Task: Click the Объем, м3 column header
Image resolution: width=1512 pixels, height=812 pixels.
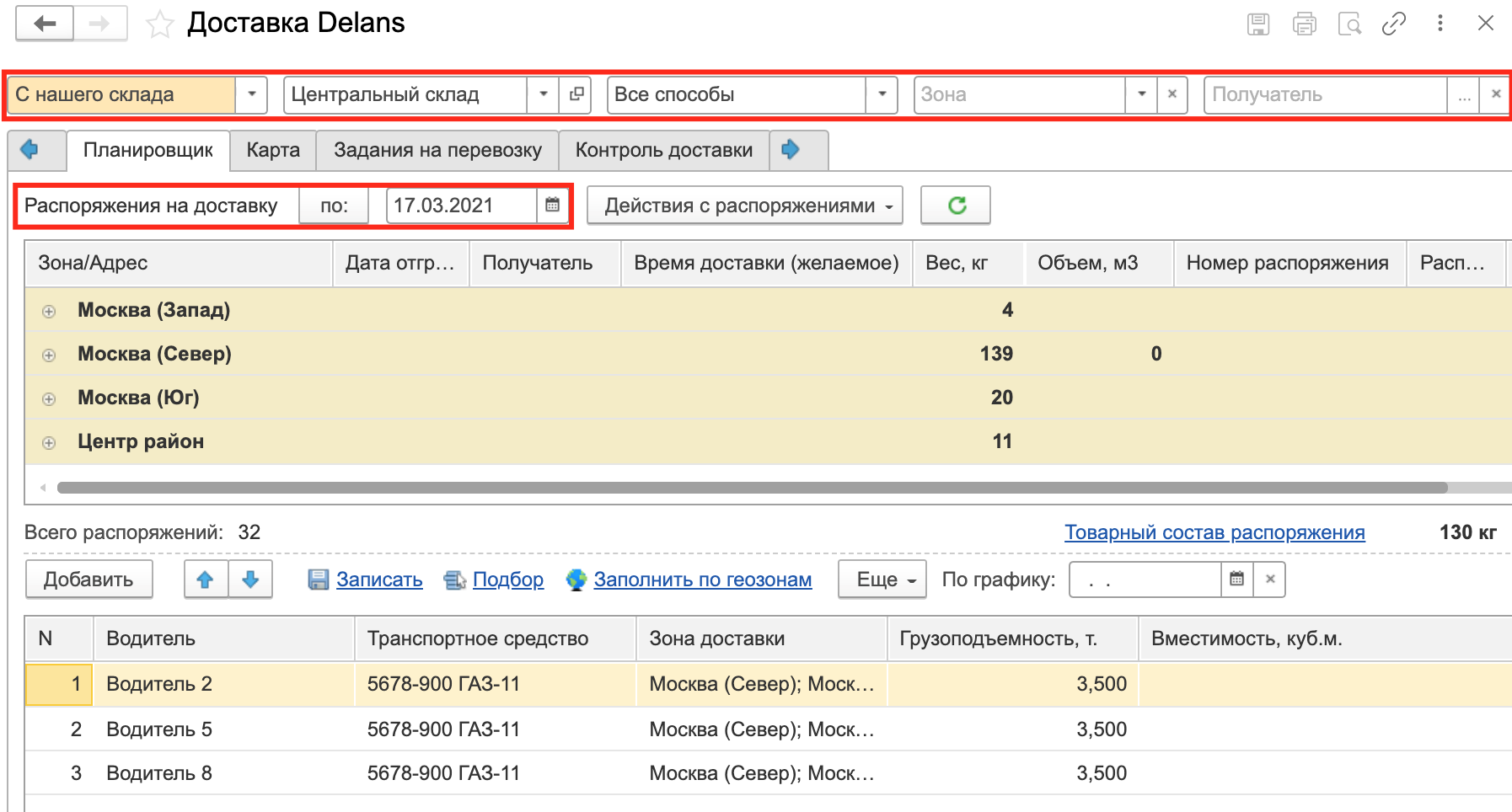Action: 1099,263
